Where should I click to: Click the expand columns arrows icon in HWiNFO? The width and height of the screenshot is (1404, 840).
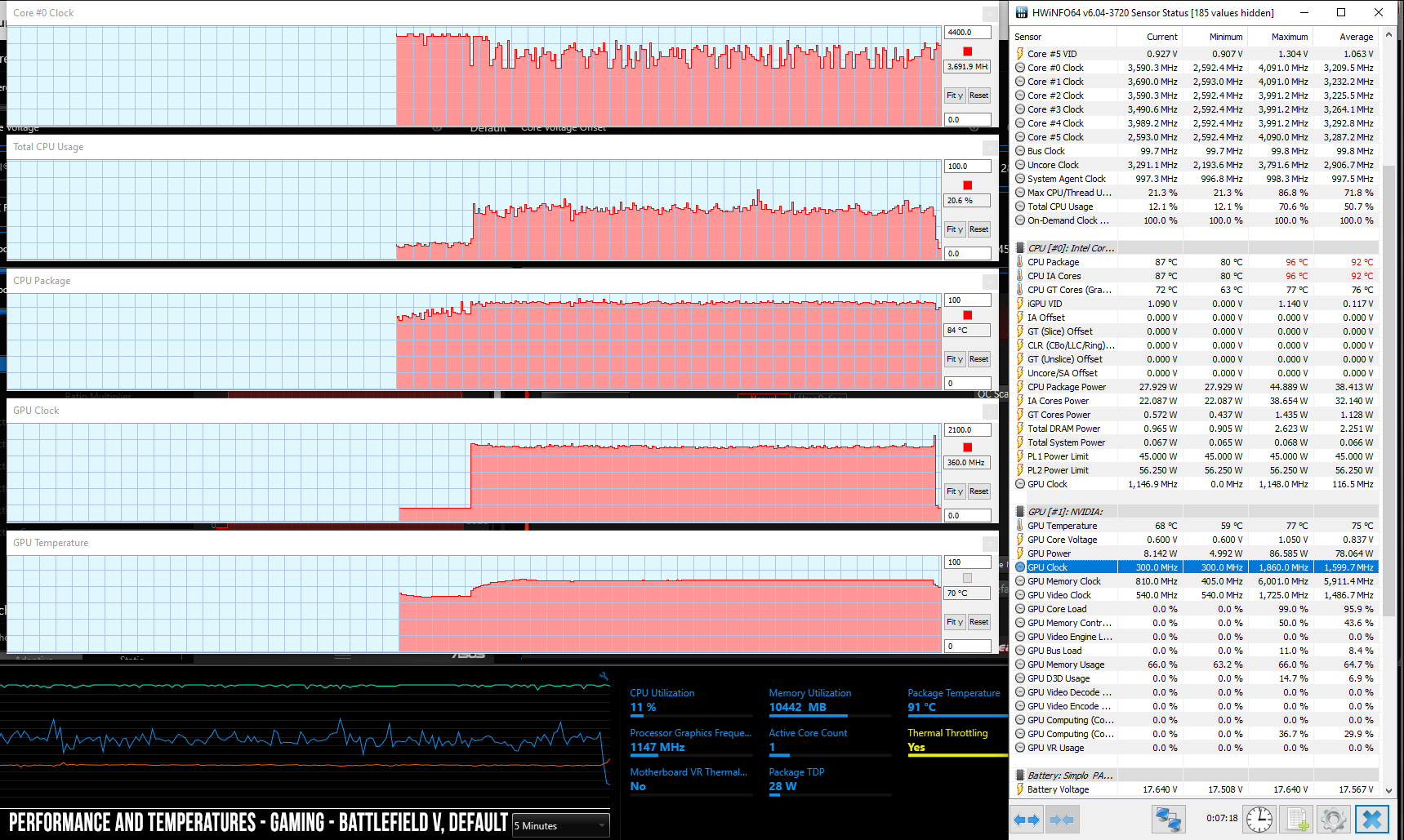point(1027,820)
